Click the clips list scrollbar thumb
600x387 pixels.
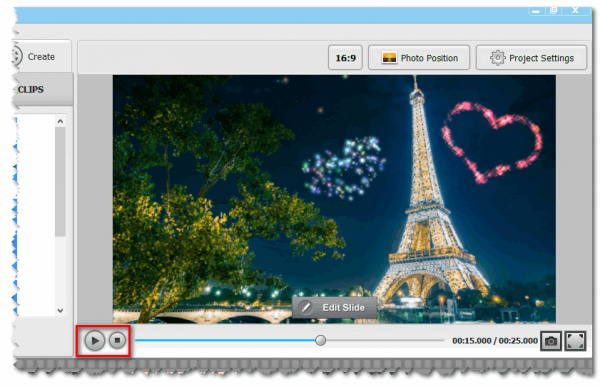pos(60,182)
